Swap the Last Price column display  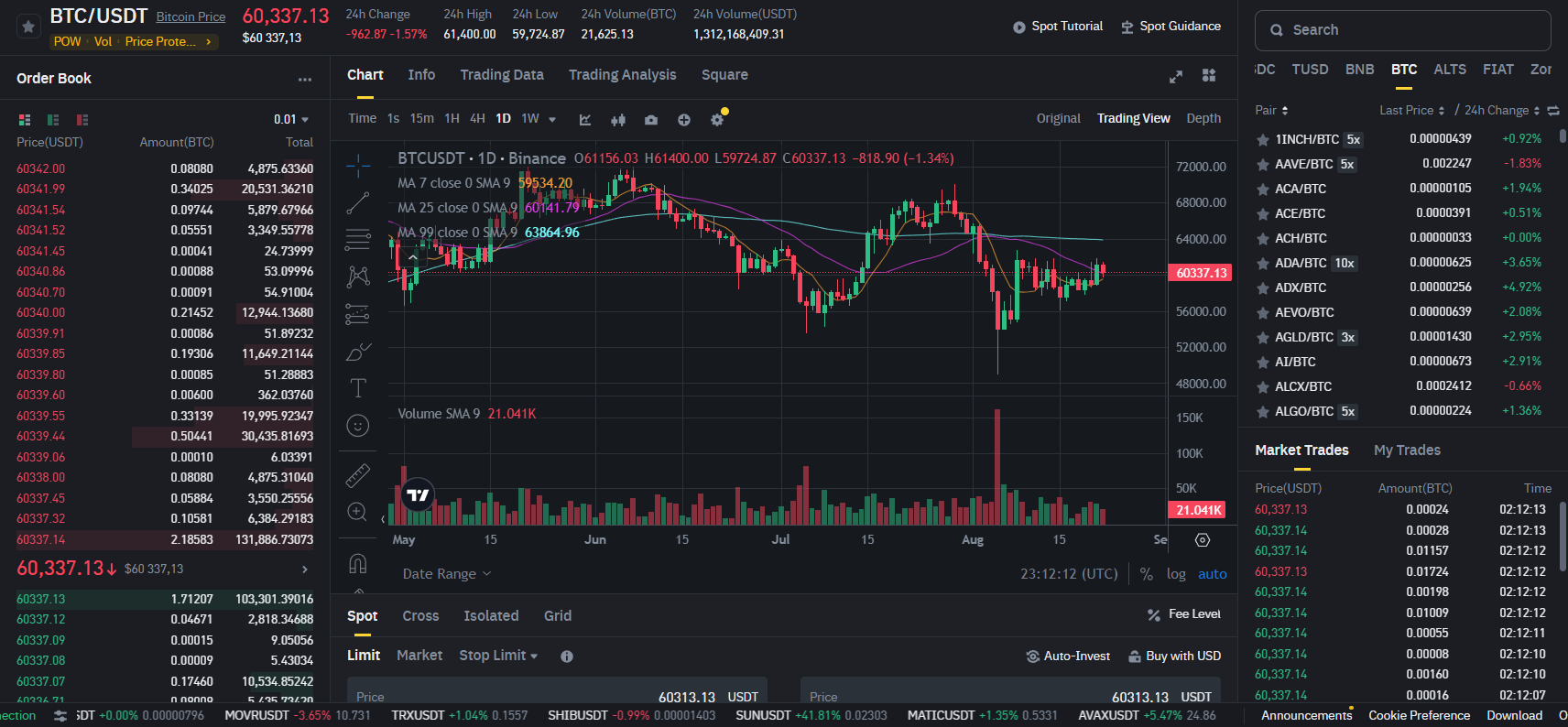(x=1553, y=111)
